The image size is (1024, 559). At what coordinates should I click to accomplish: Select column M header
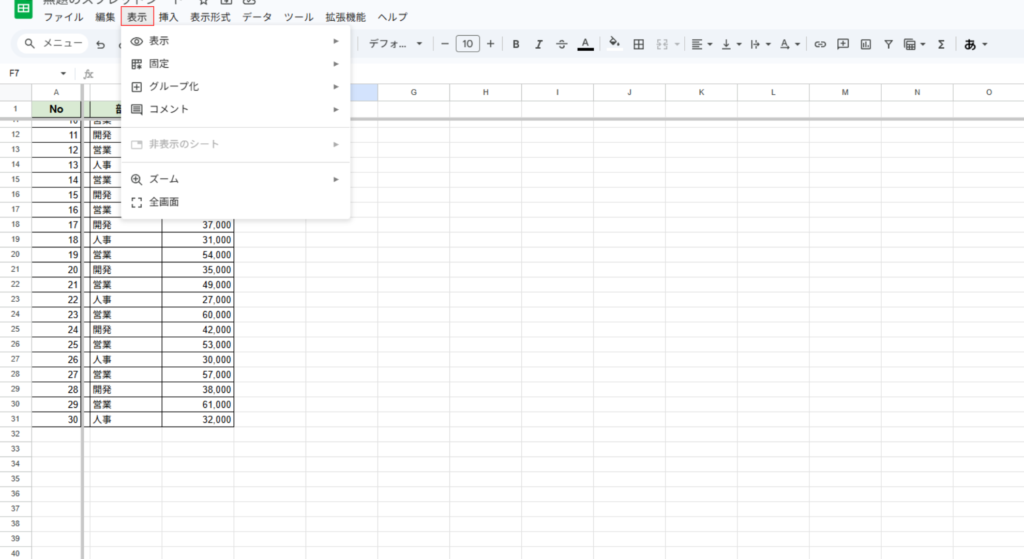pyautogui.click(x=845, y=92)
